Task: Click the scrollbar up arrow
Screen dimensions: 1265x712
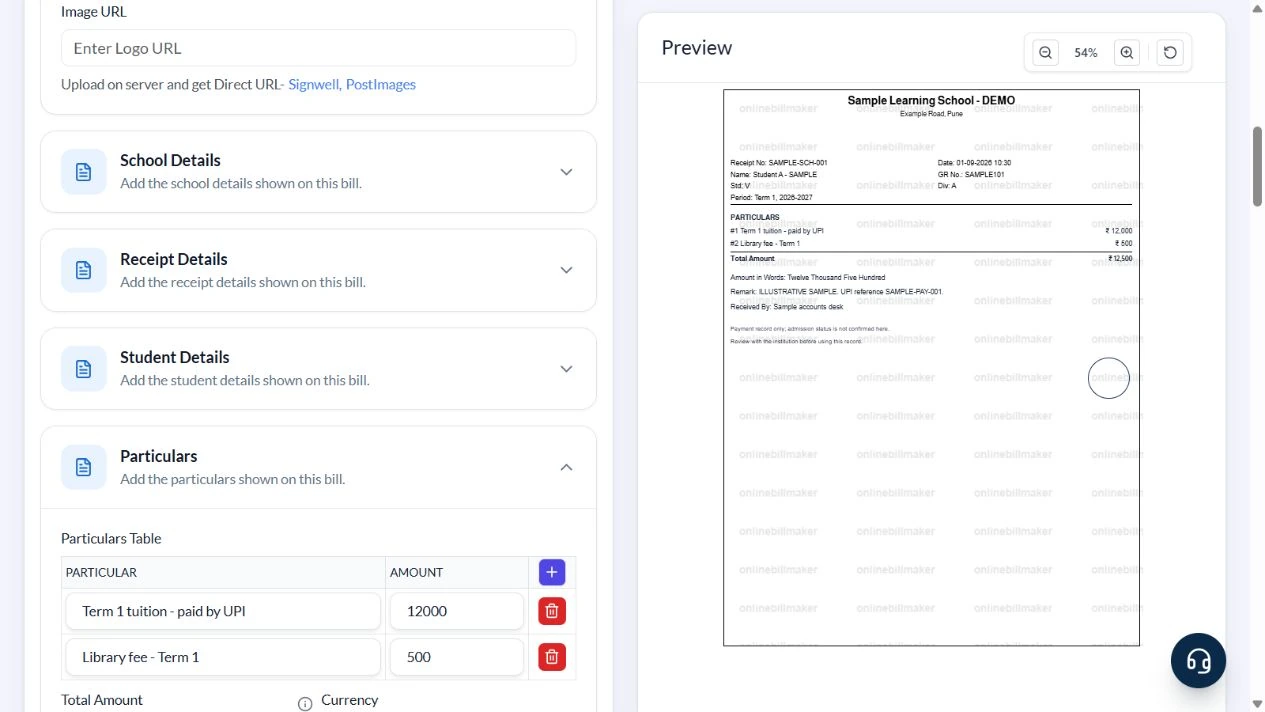Action: pos(1257,7)
